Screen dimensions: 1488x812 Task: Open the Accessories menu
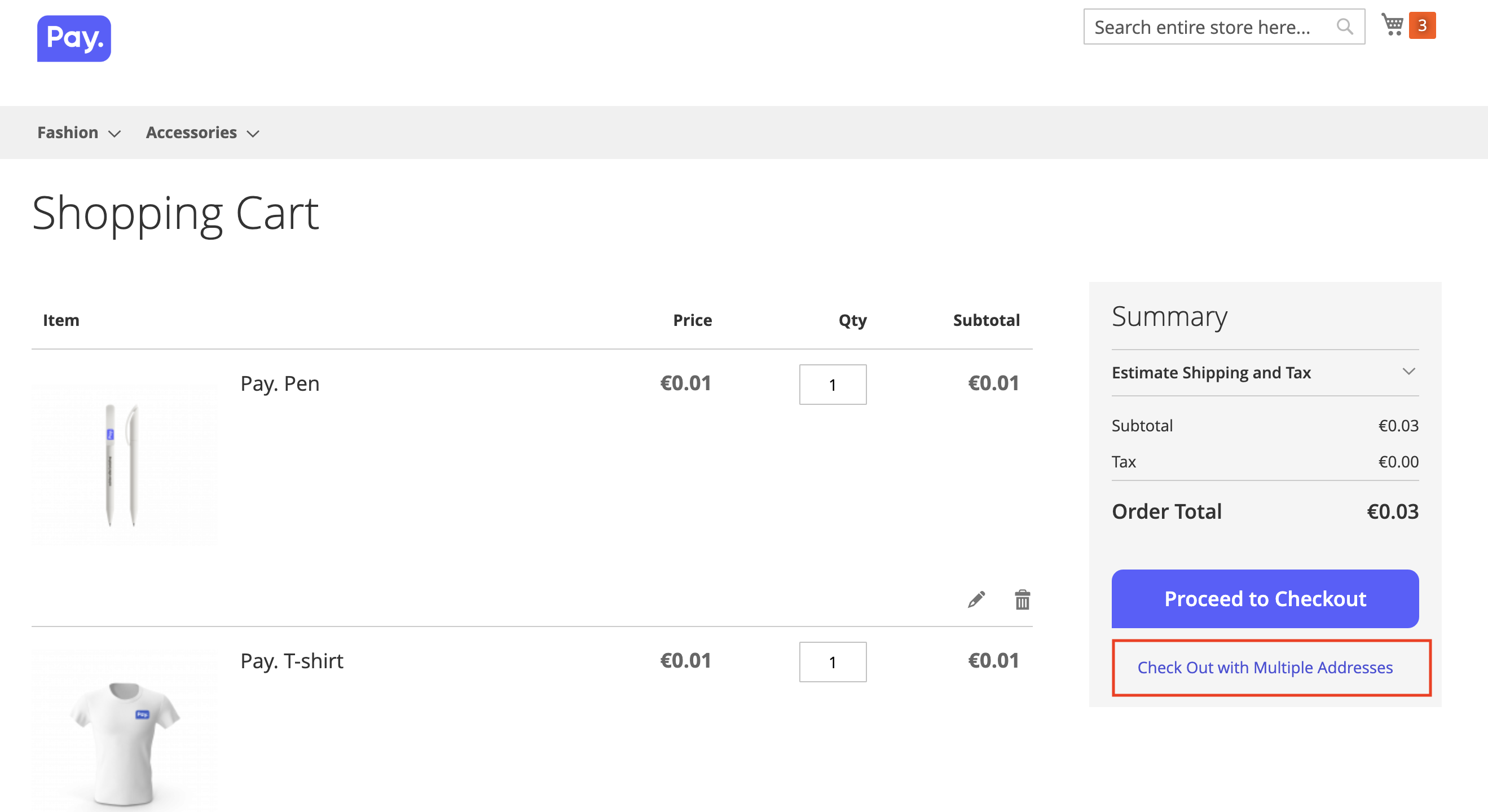(x=191, y=133)
